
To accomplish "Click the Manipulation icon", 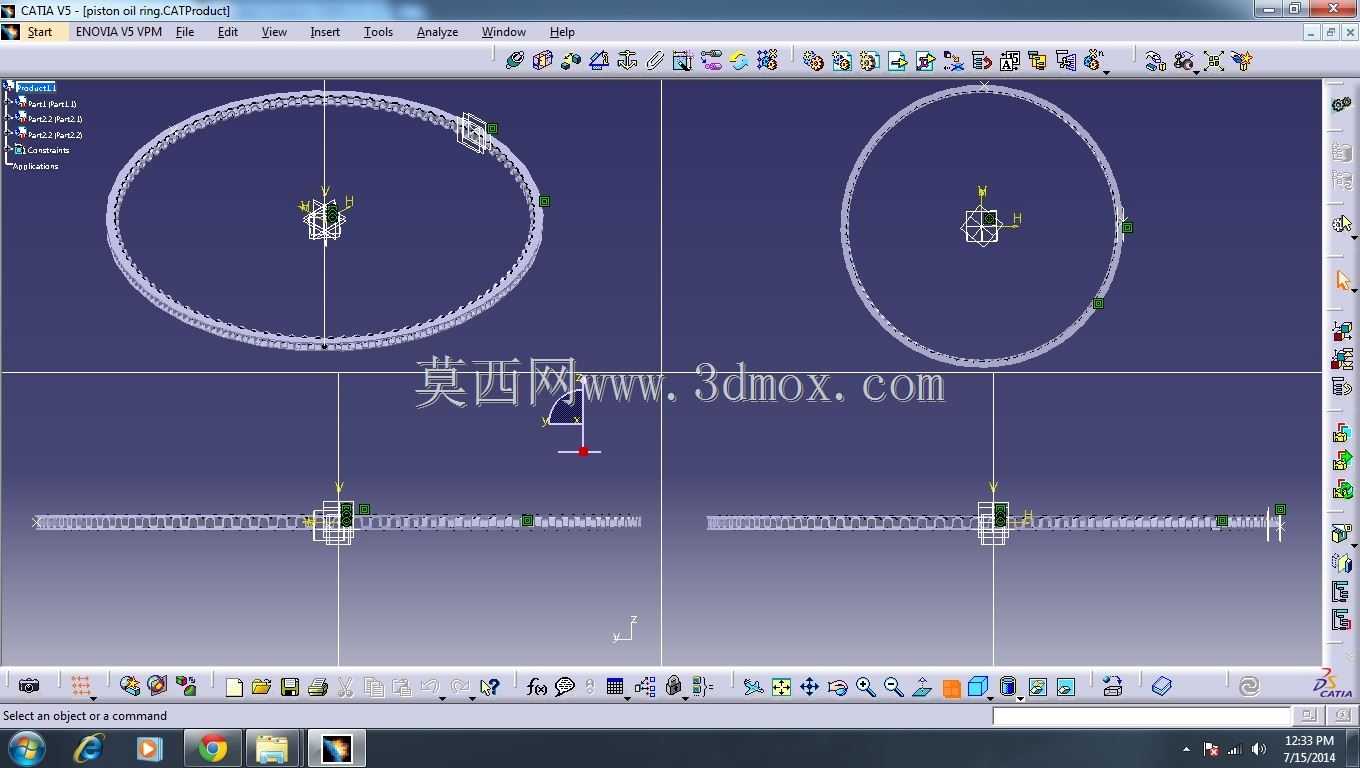I will click(x=1156, y=61).
